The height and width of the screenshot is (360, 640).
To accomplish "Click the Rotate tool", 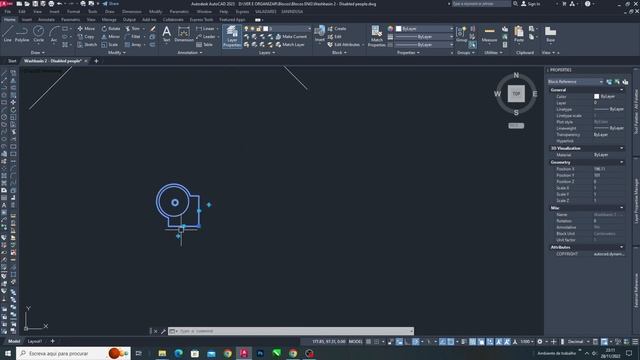I will tap(111, 29).
